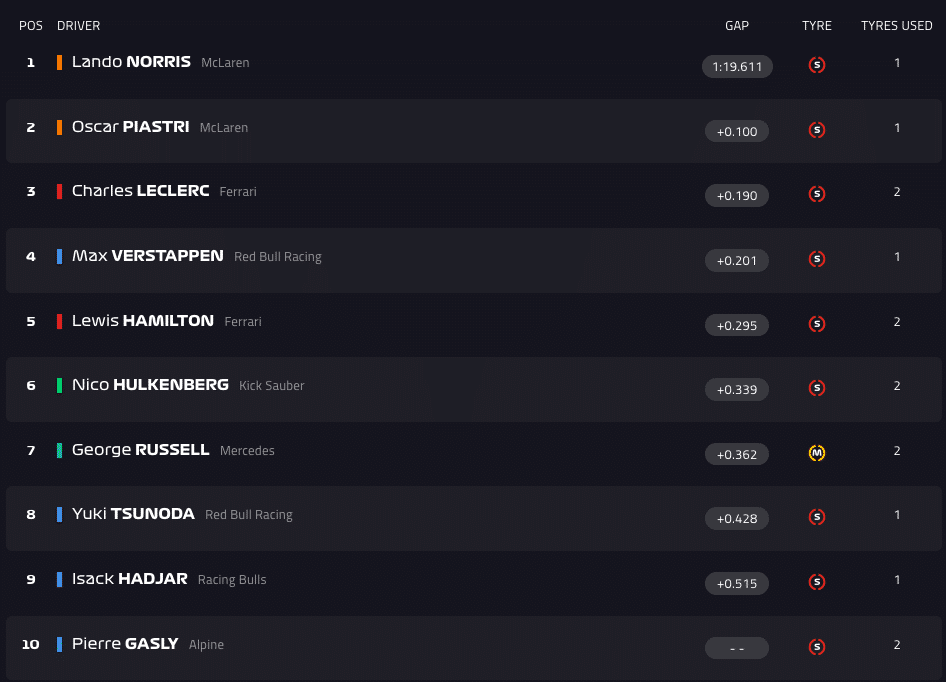Click the TYRE column header

coord(817,26)
